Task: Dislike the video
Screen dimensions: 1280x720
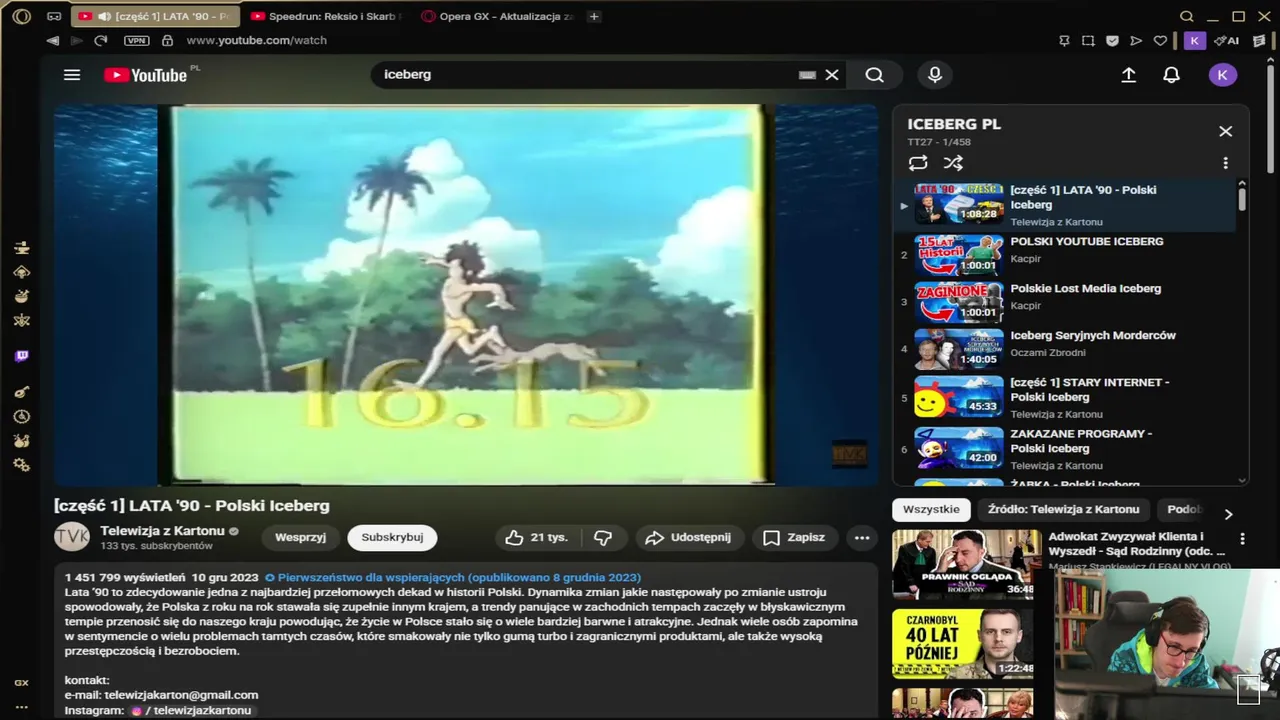Action: pos(603,538)
